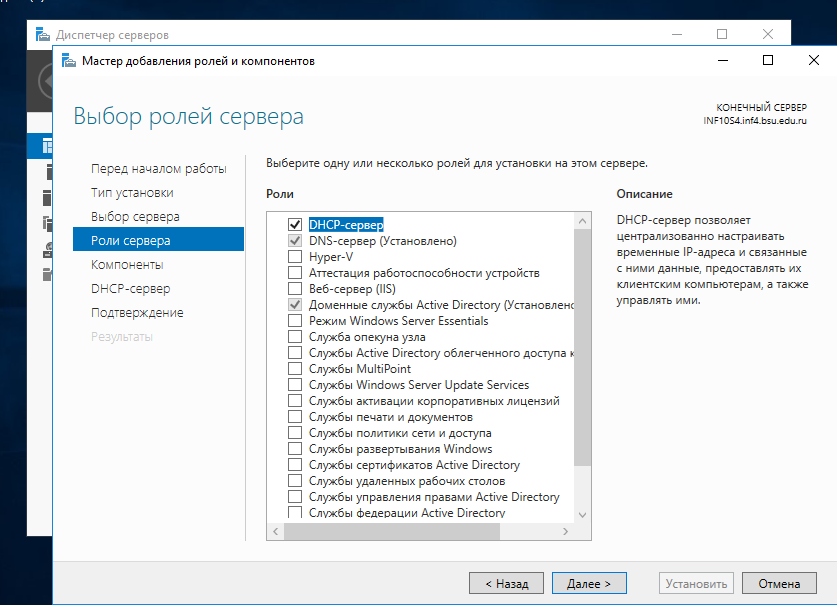This screenshot has width=837, height=605.
Task: Enable Службы развертывания Windows checkbox
Action: tap(295, 449)
